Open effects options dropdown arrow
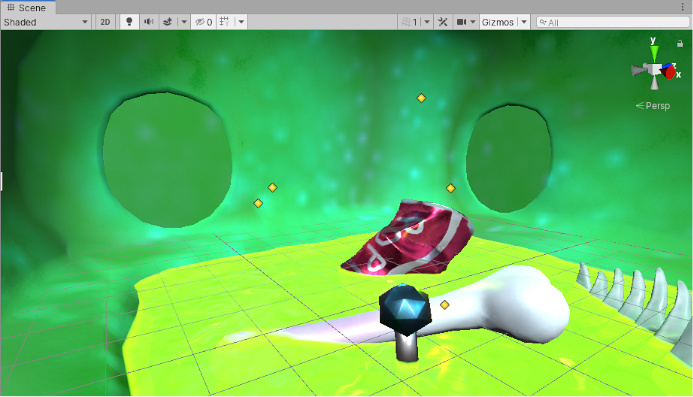The image size is (693, 397). click(184, 22)
